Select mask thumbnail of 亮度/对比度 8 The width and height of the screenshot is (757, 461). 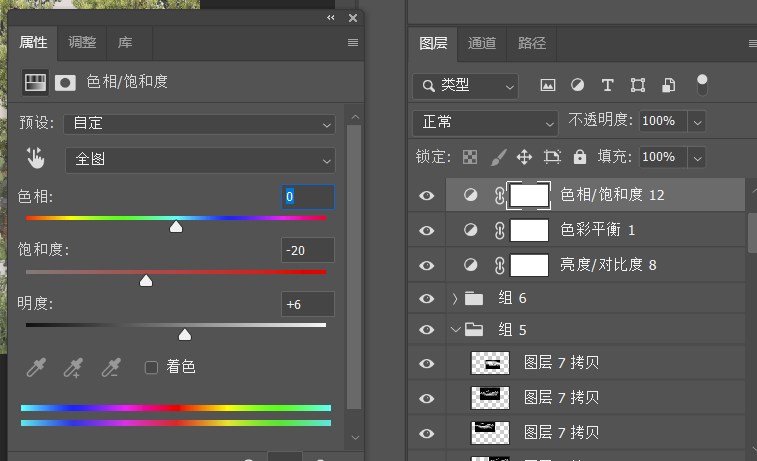click(x=529, y=265)
